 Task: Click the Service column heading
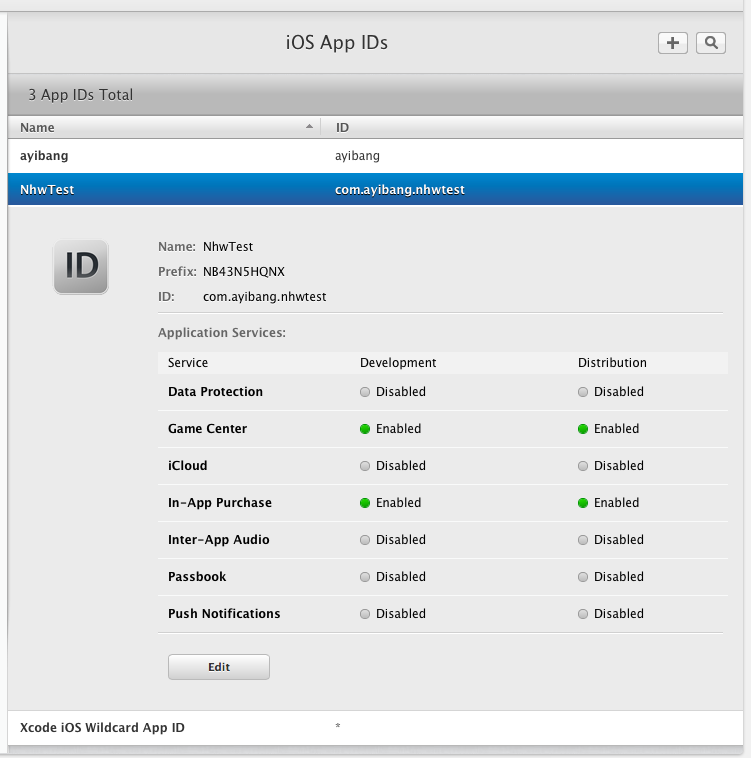coord(188,363)
